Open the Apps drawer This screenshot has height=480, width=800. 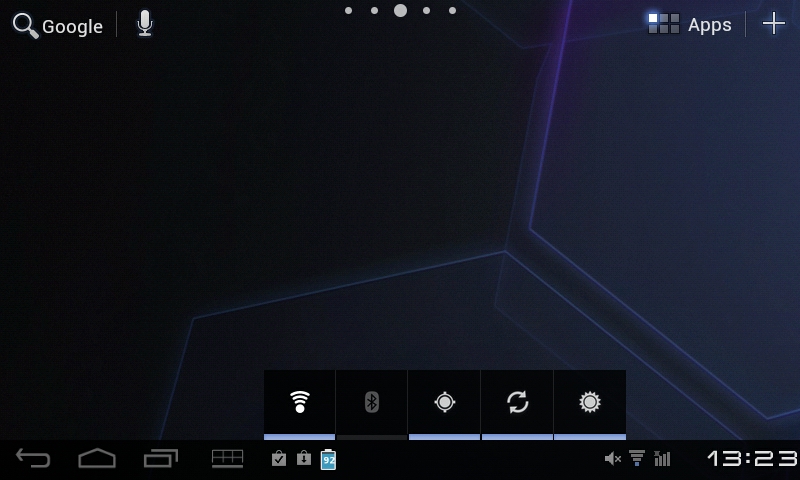[689, 24]
